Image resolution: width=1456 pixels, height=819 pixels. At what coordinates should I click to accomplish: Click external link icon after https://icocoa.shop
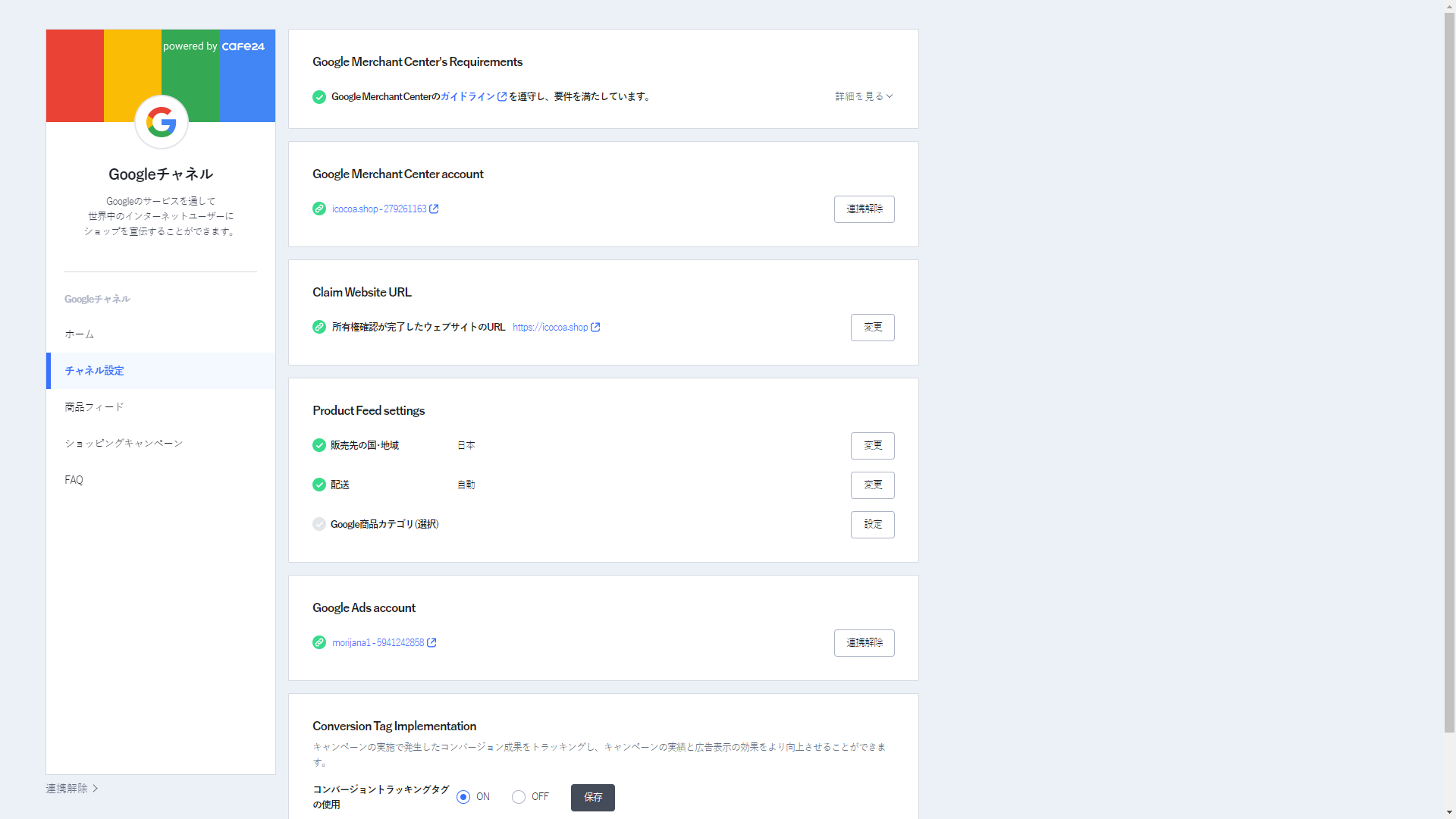[595, 327]
